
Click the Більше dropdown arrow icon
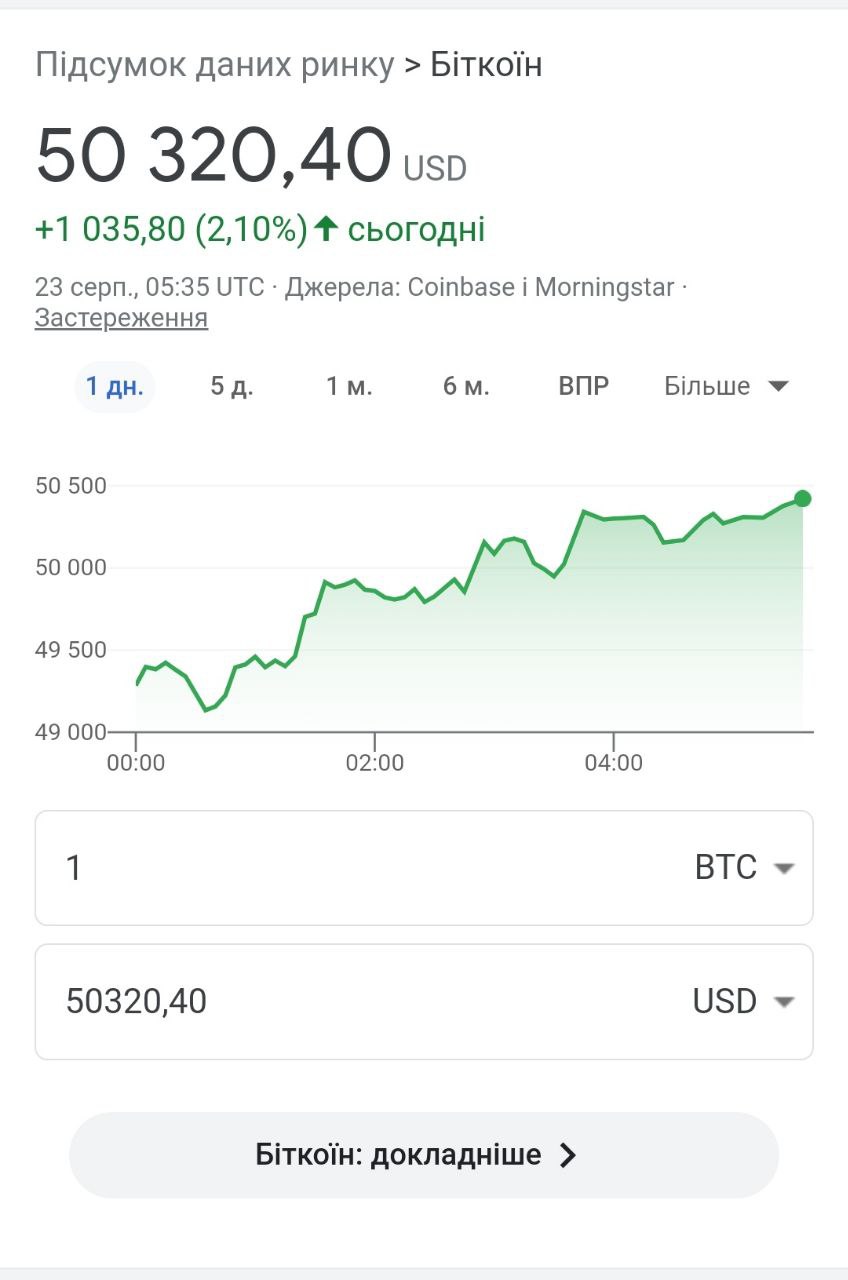tap(779, 387)
